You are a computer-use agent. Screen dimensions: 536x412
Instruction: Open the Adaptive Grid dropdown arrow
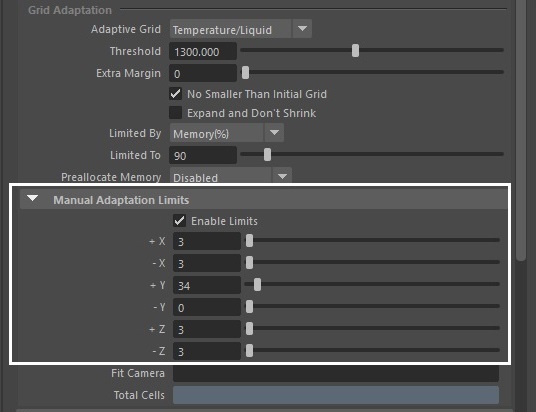point(302,29)
